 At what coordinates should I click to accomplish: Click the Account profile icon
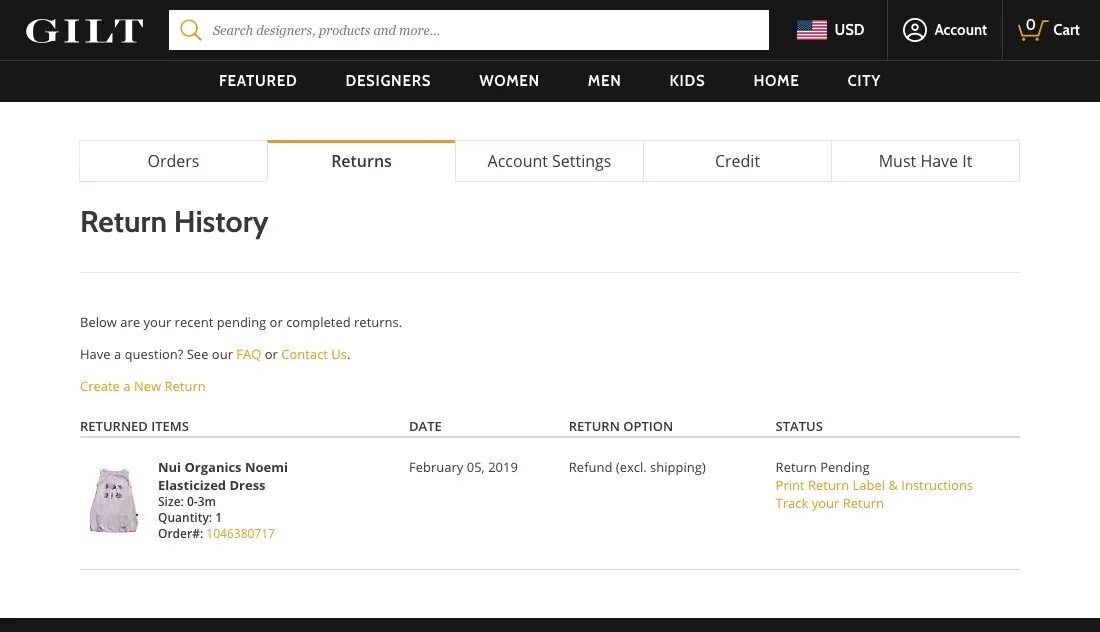coord(914,30)
